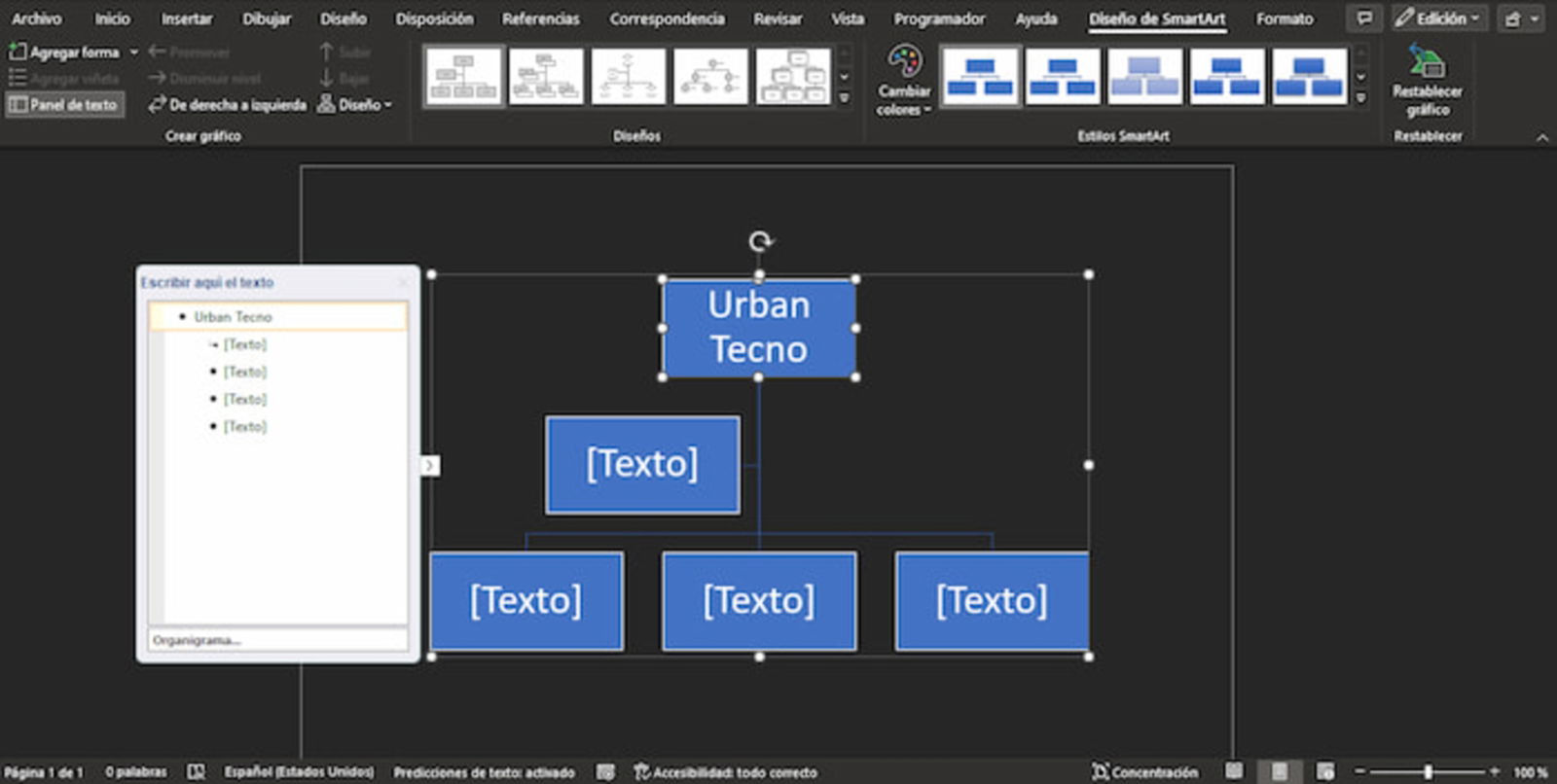
Task: Open the Programador tab
Action: click(x=939, y=18)
